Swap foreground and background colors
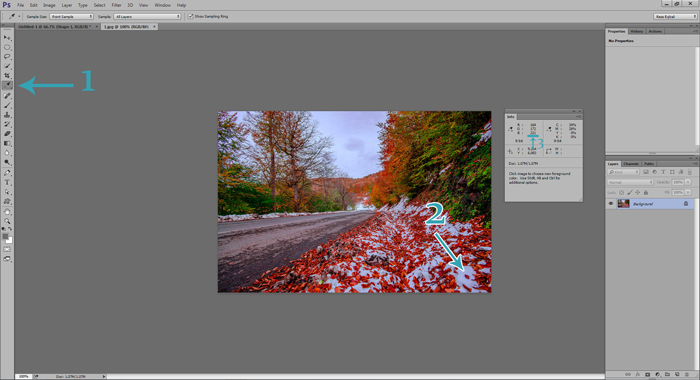 point(10,229)
